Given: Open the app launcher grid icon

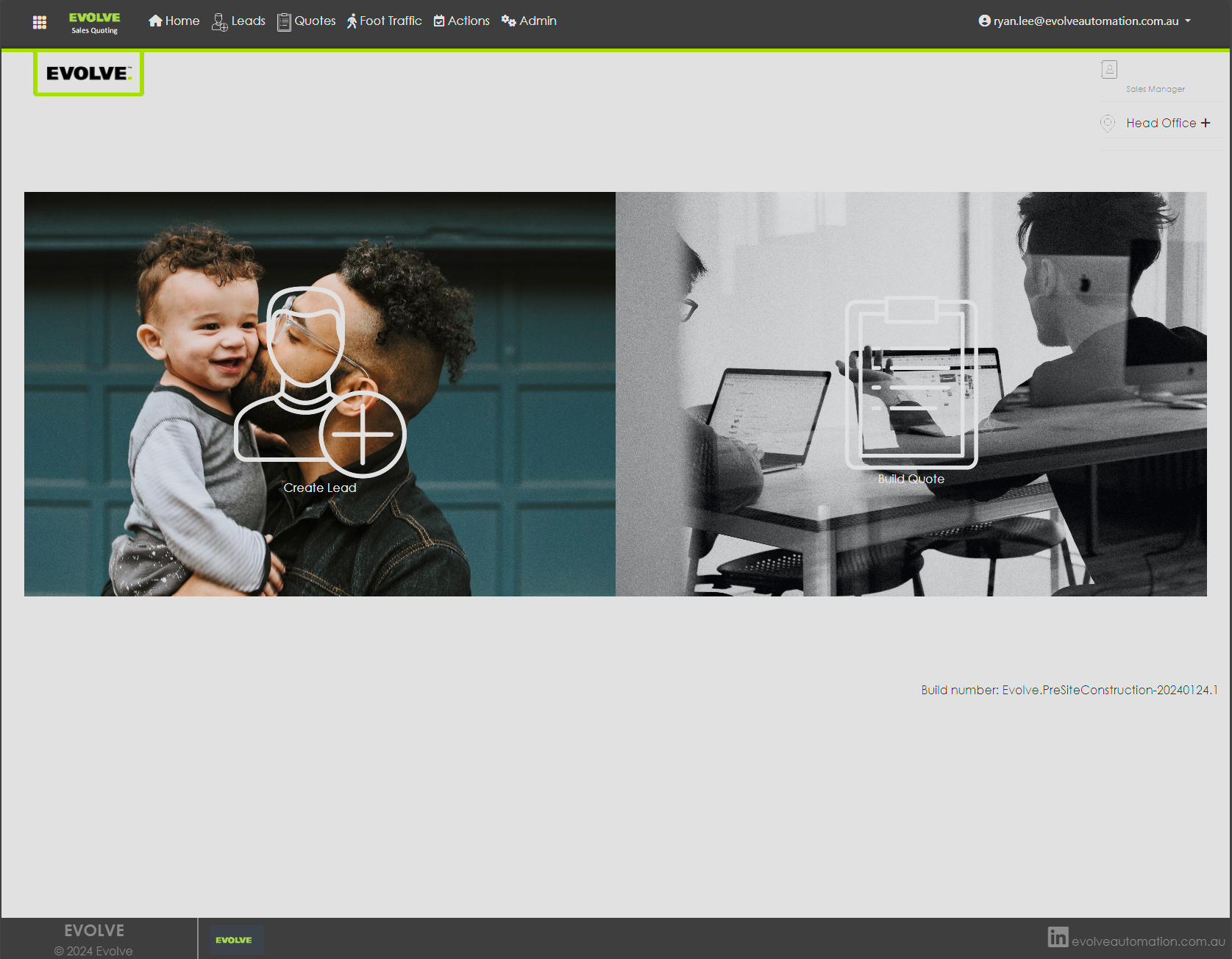Looking at the screenshot, I should [x=40, y=22].
